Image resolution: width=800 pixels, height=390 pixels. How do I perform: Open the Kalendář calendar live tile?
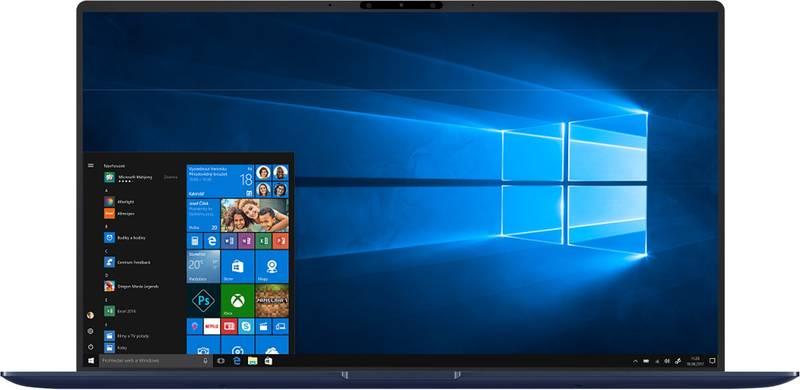(x=220, y=181)
